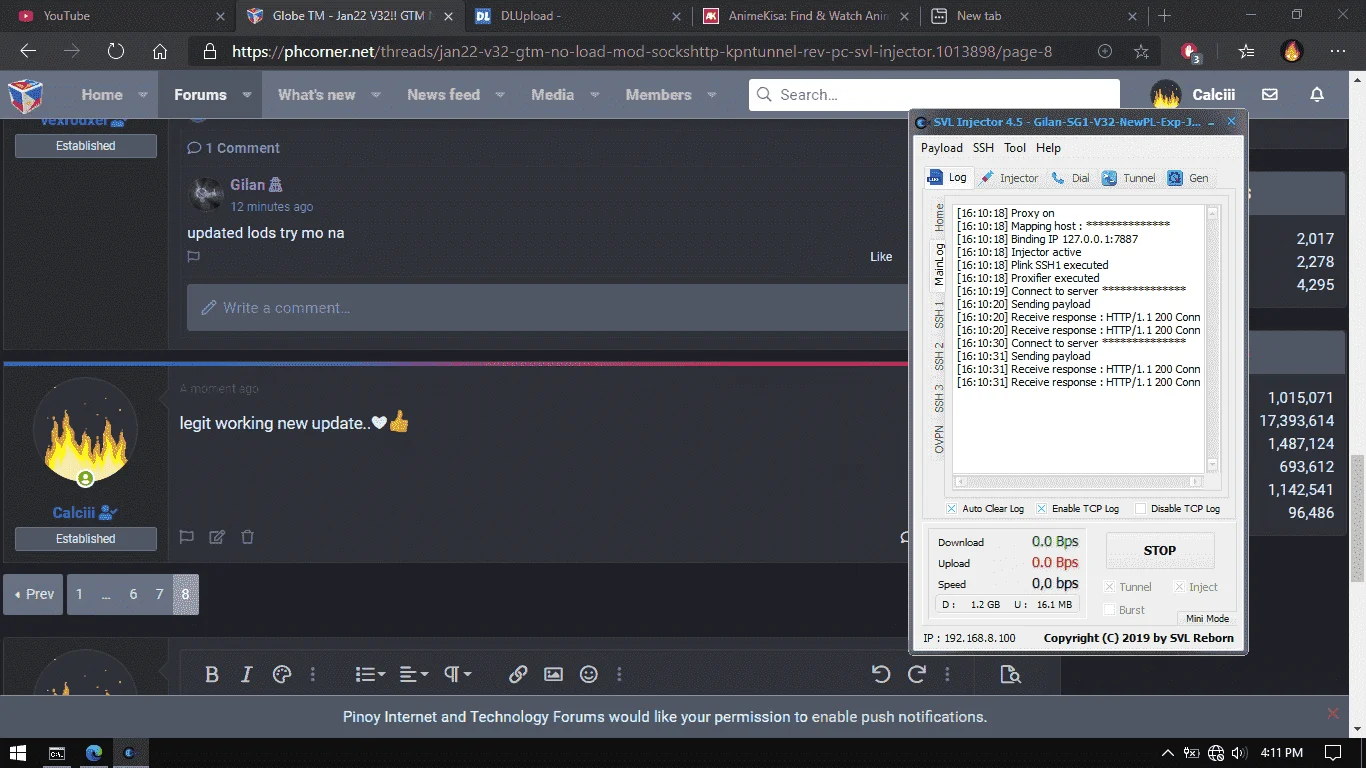
Task: Open the flame profile icon in browser toolbar
Action: tap(1292, 52)
